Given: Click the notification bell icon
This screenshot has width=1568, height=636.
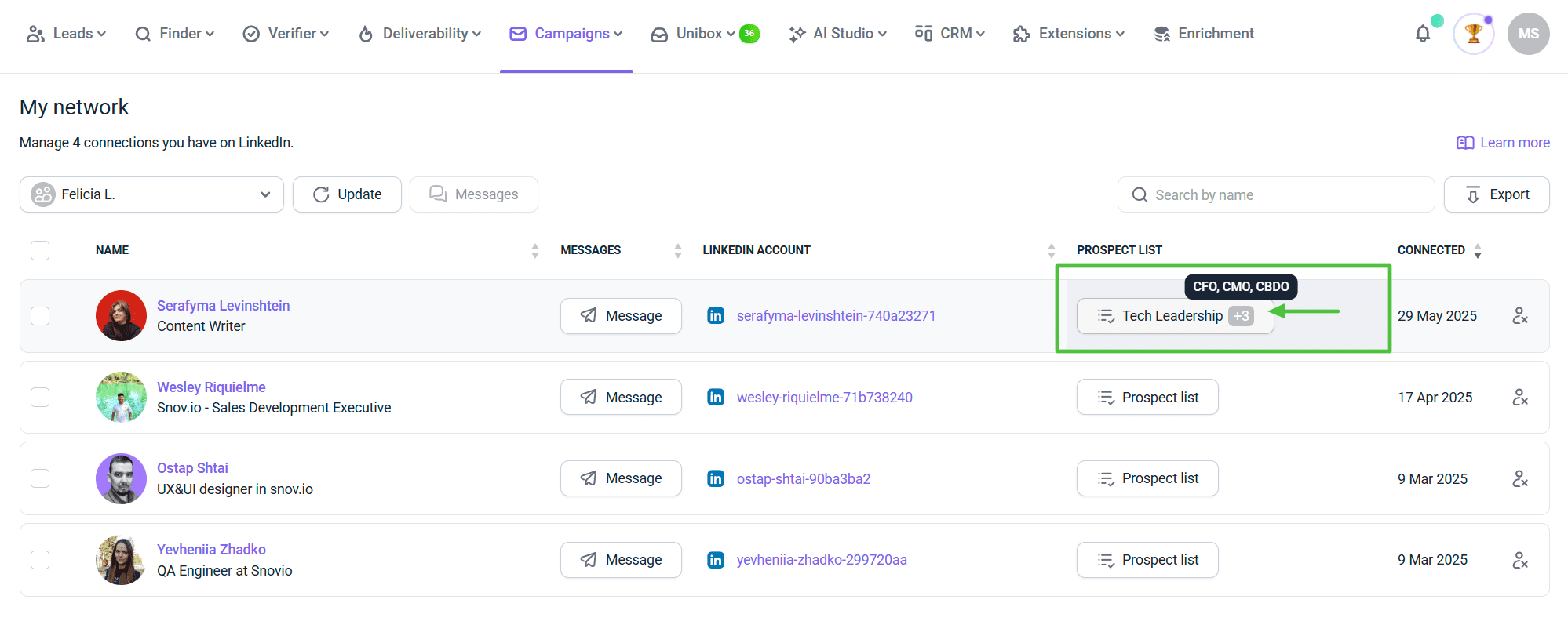Looking at the screenshot, I should pyautogui.click(x=1422, y=34).
